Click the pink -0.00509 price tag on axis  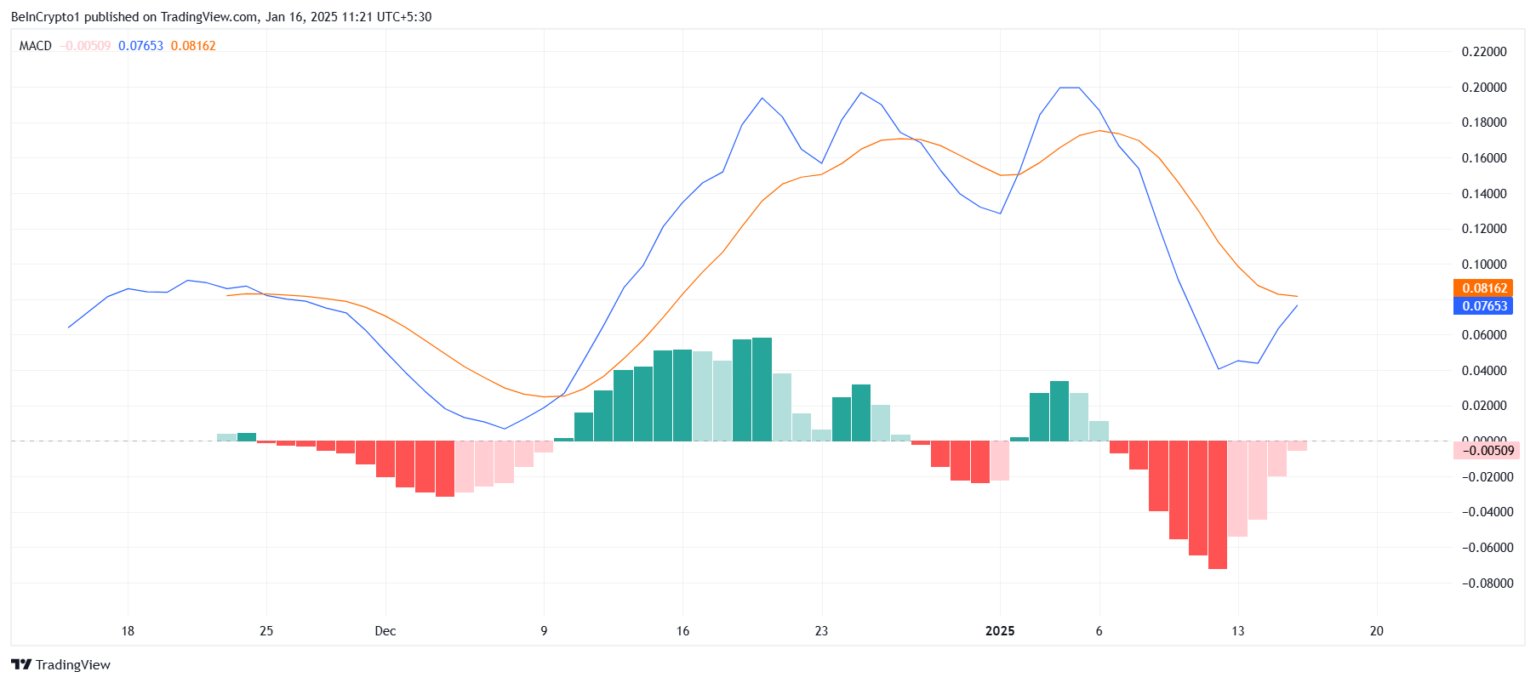point(1485,450)
